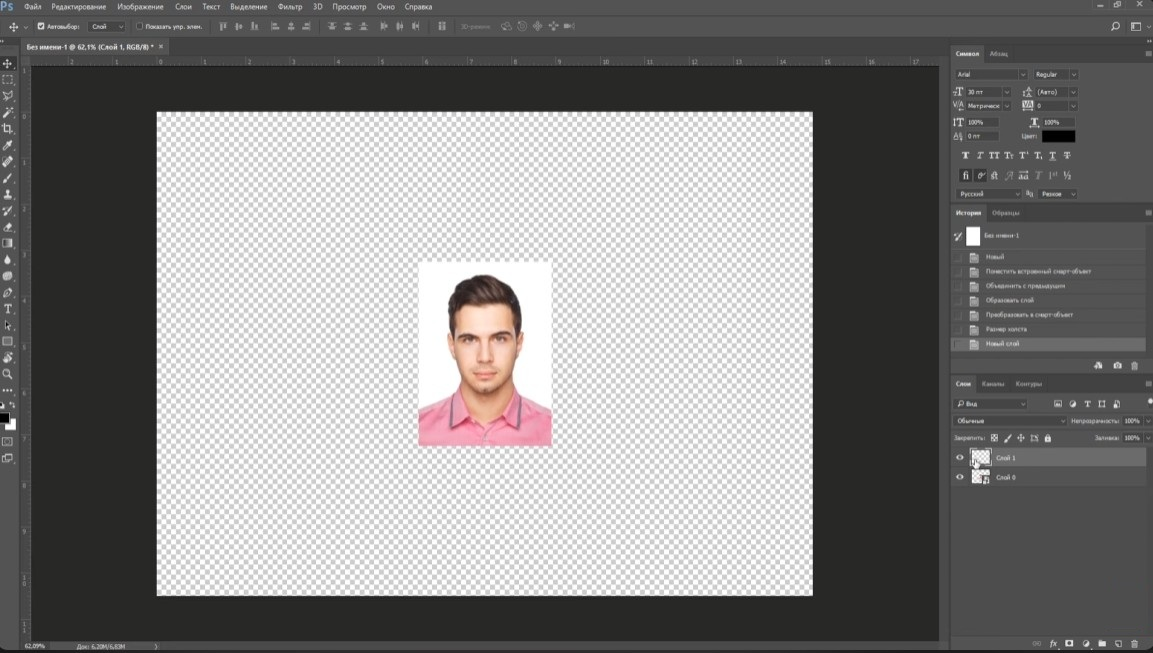Viewport: 1153px width, 653px height.
Task: Open the Файл menu
Action: tap(32, 7)
